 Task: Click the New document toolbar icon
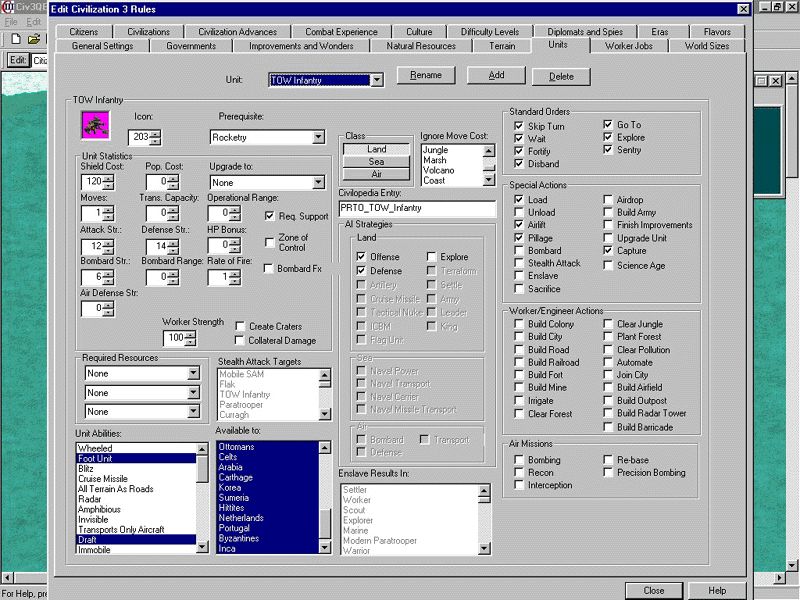[15, 38]
